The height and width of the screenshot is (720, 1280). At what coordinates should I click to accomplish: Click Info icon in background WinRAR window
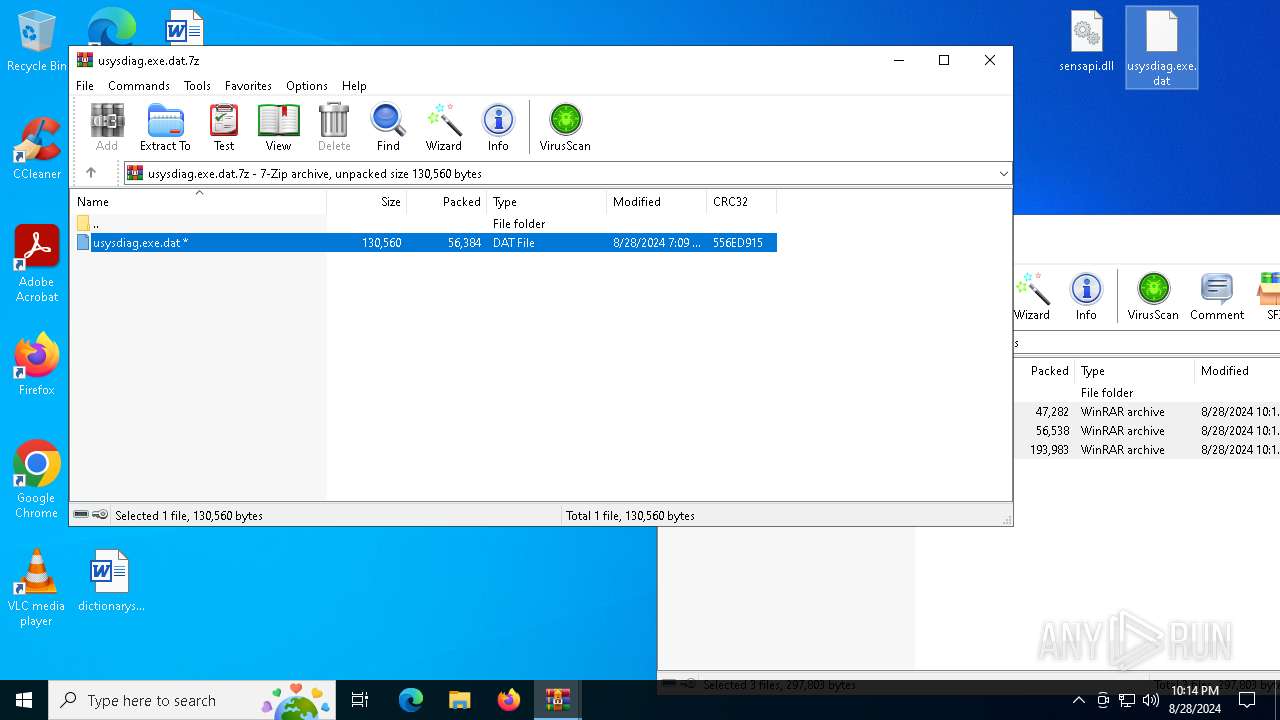1086,297
